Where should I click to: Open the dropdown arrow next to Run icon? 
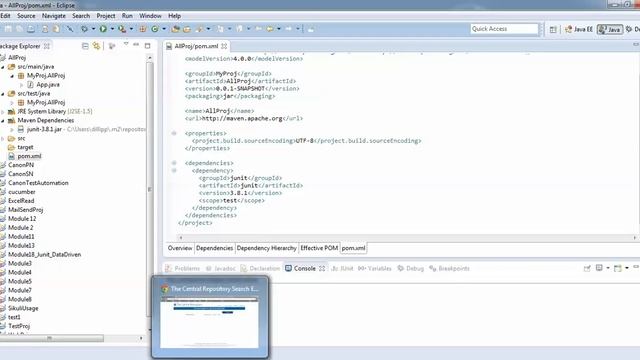(112, 29)
